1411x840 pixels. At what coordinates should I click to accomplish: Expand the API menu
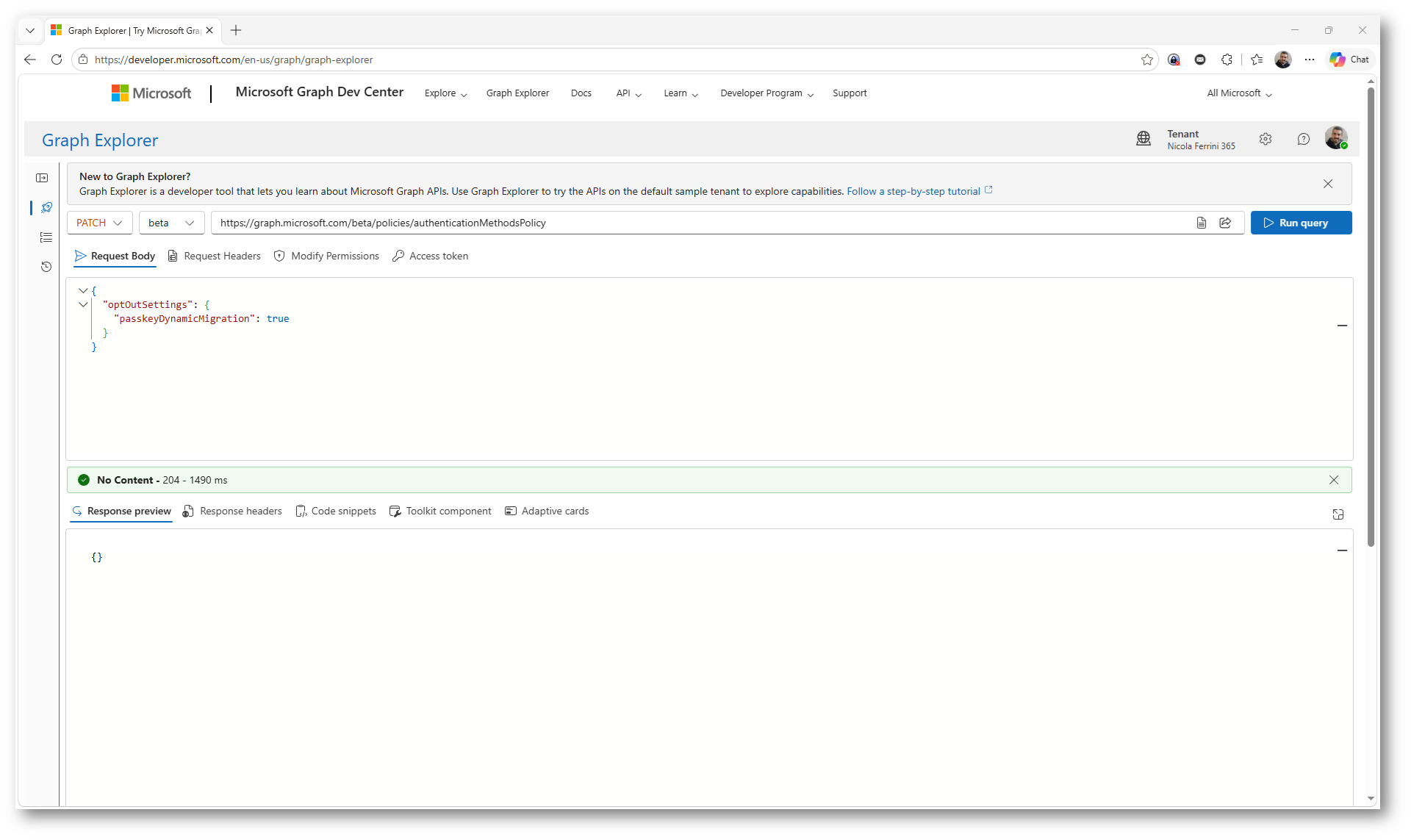[x=628, y=93]
